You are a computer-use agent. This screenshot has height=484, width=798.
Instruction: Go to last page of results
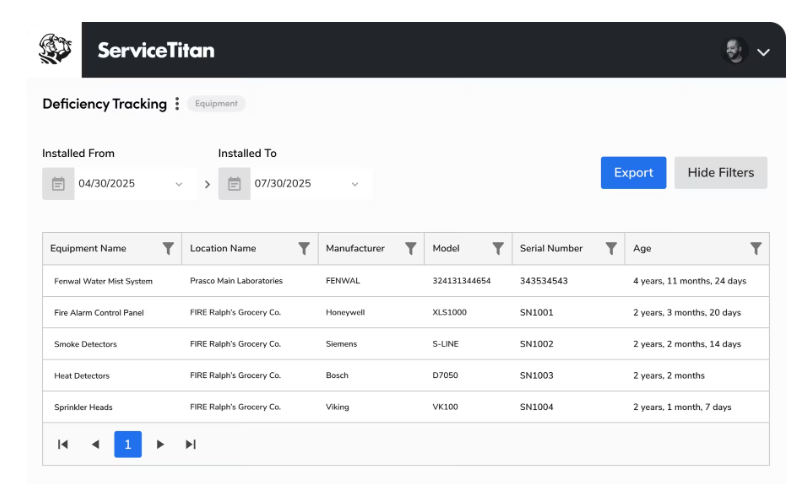(x=191, y=444)
